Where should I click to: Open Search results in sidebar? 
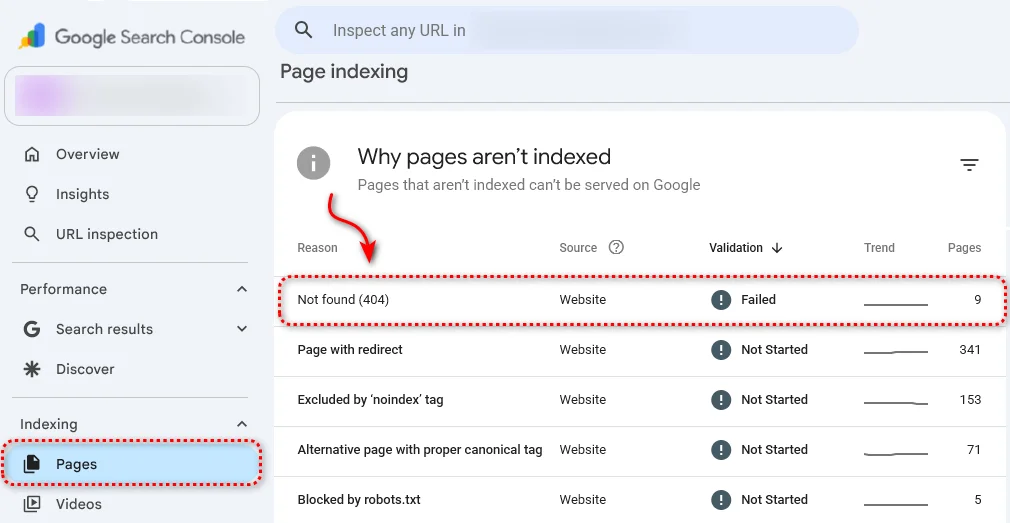tap(104, 329)
